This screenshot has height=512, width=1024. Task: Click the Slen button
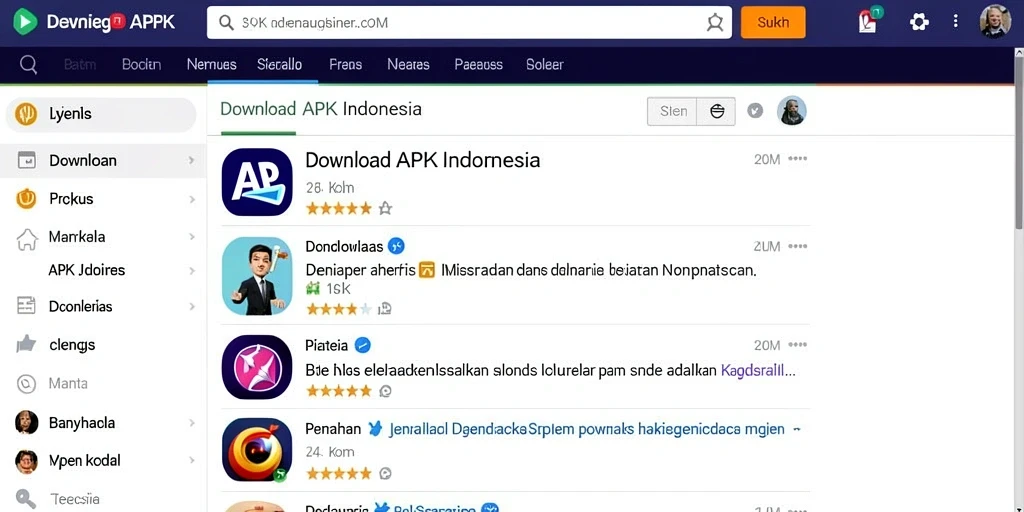coord(673,111)
